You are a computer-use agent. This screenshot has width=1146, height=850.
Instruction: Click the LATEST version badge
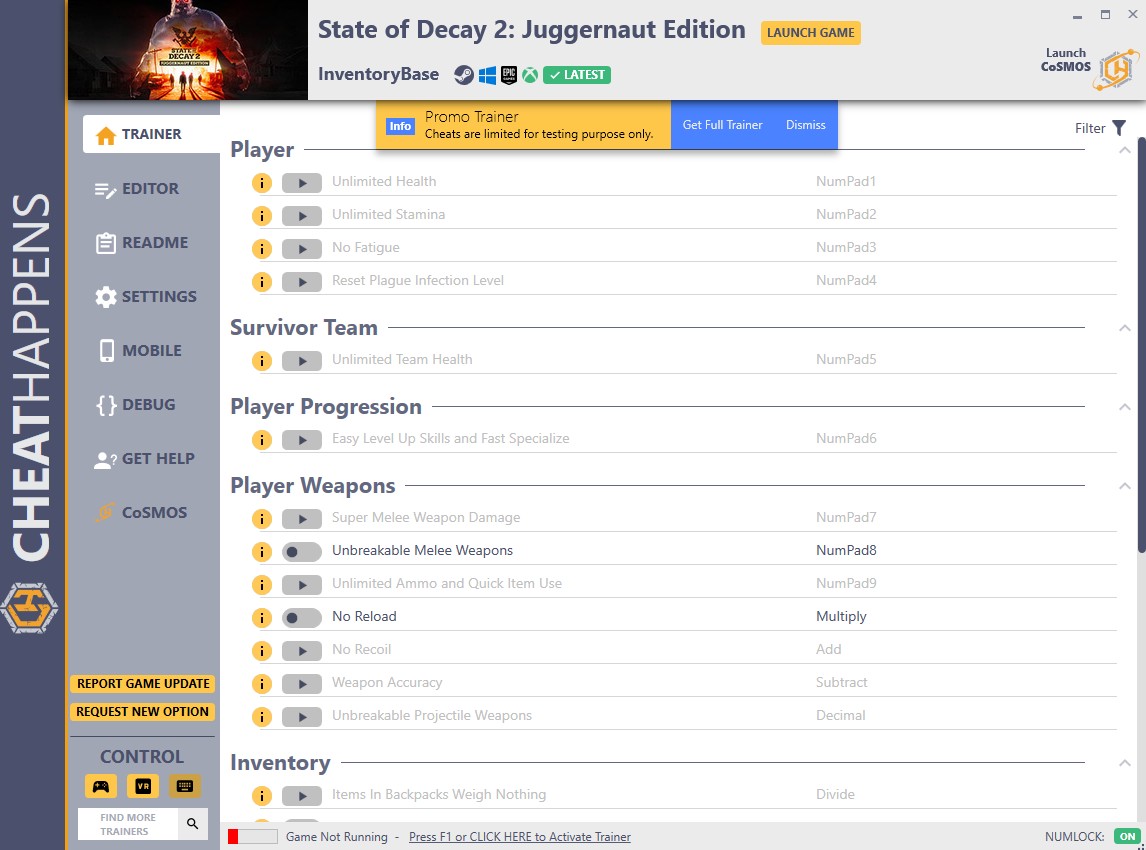pyautogui.click(x=577, y=75)
